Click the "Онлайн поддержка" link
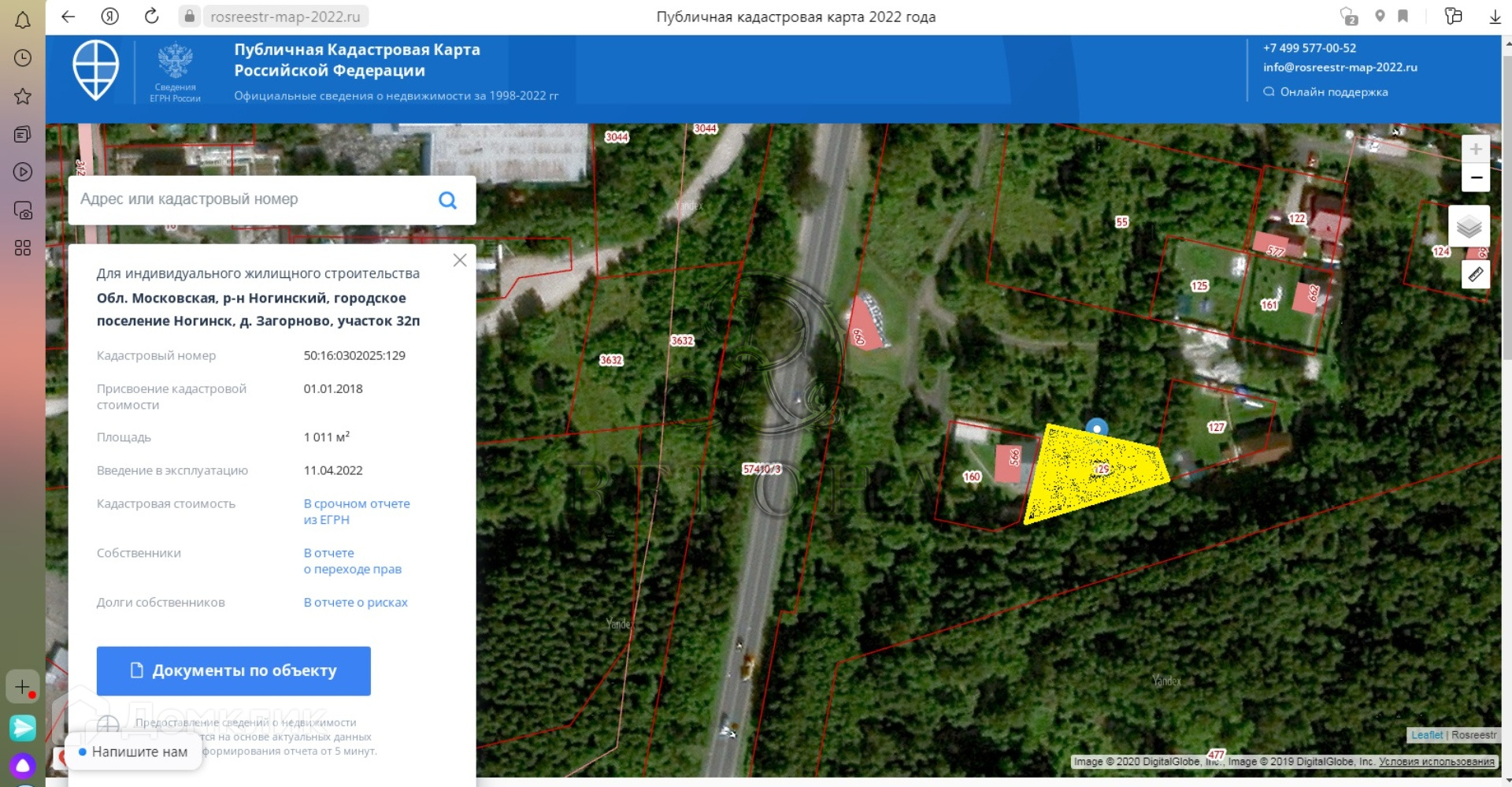The height and width of the screenshot is (787, 1512). coord(1325,92)
